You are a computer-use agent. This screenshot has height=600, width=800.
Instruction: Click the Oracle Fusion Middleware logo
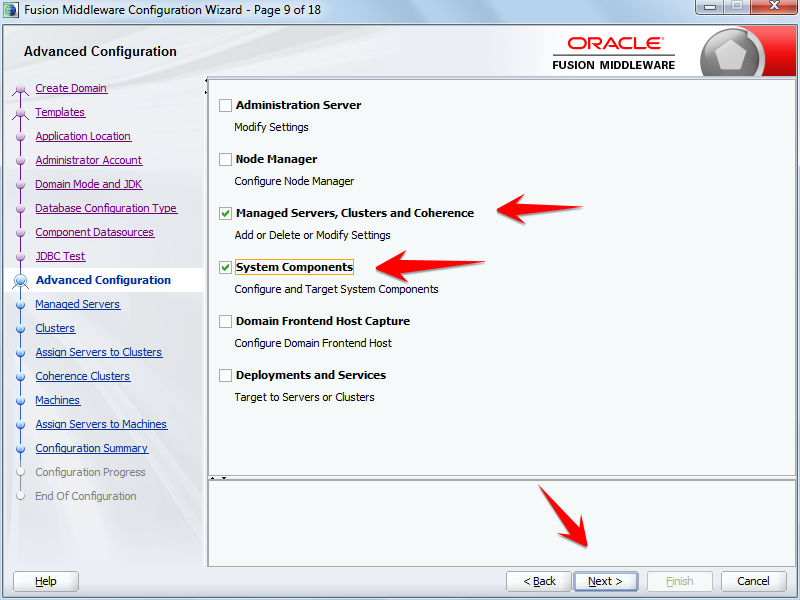pyautogui.click(x=613, y=50)
